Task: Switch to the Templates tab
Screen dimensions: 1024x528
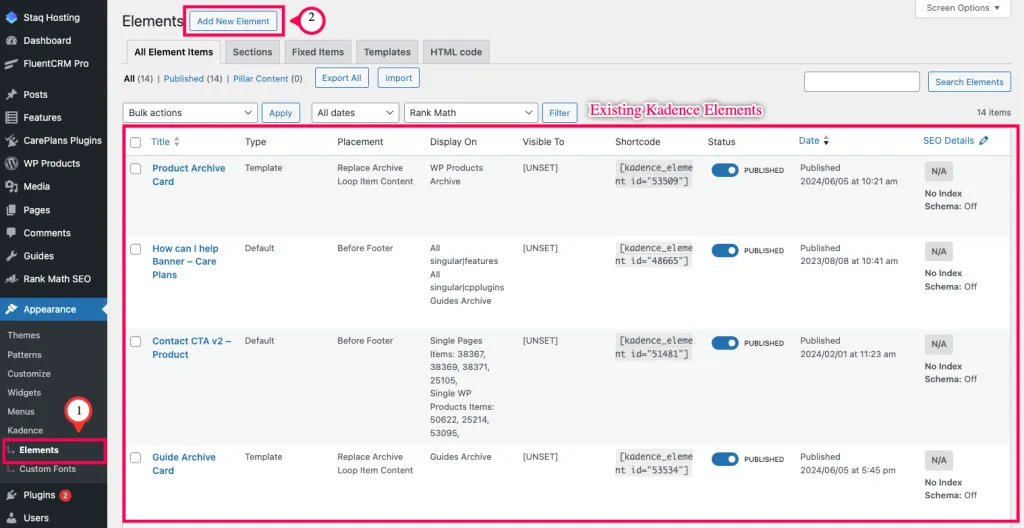Action: pyautogui.click(x=387, y=52)
